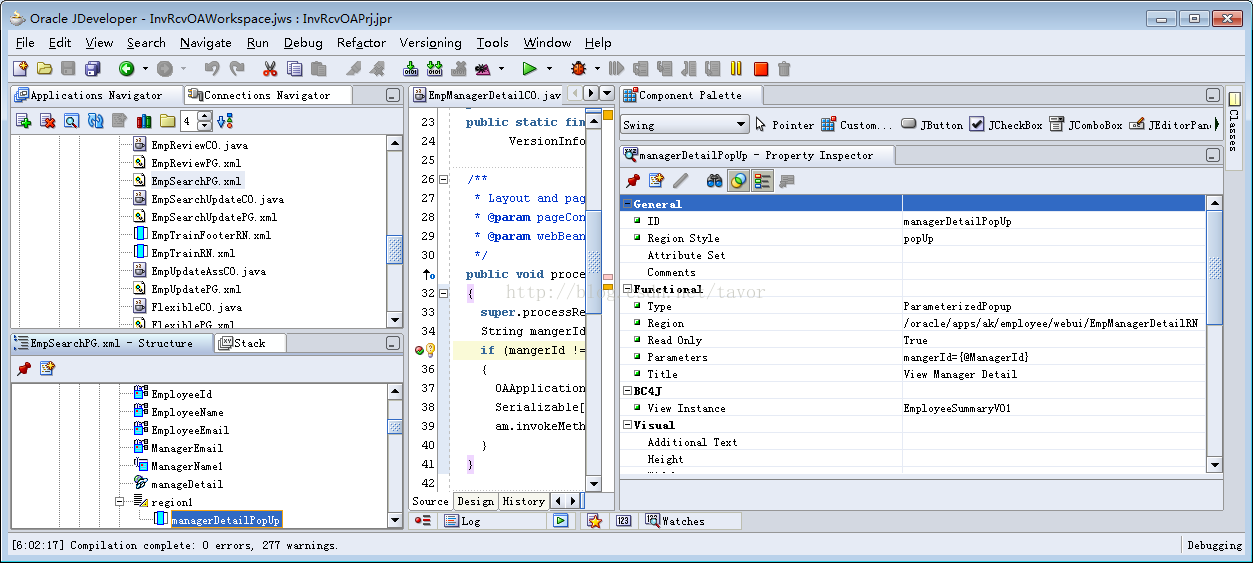This screenshot has width=1253, height=563.
Task: Collapse the Functional property section
Action: (x=627, y=289)
